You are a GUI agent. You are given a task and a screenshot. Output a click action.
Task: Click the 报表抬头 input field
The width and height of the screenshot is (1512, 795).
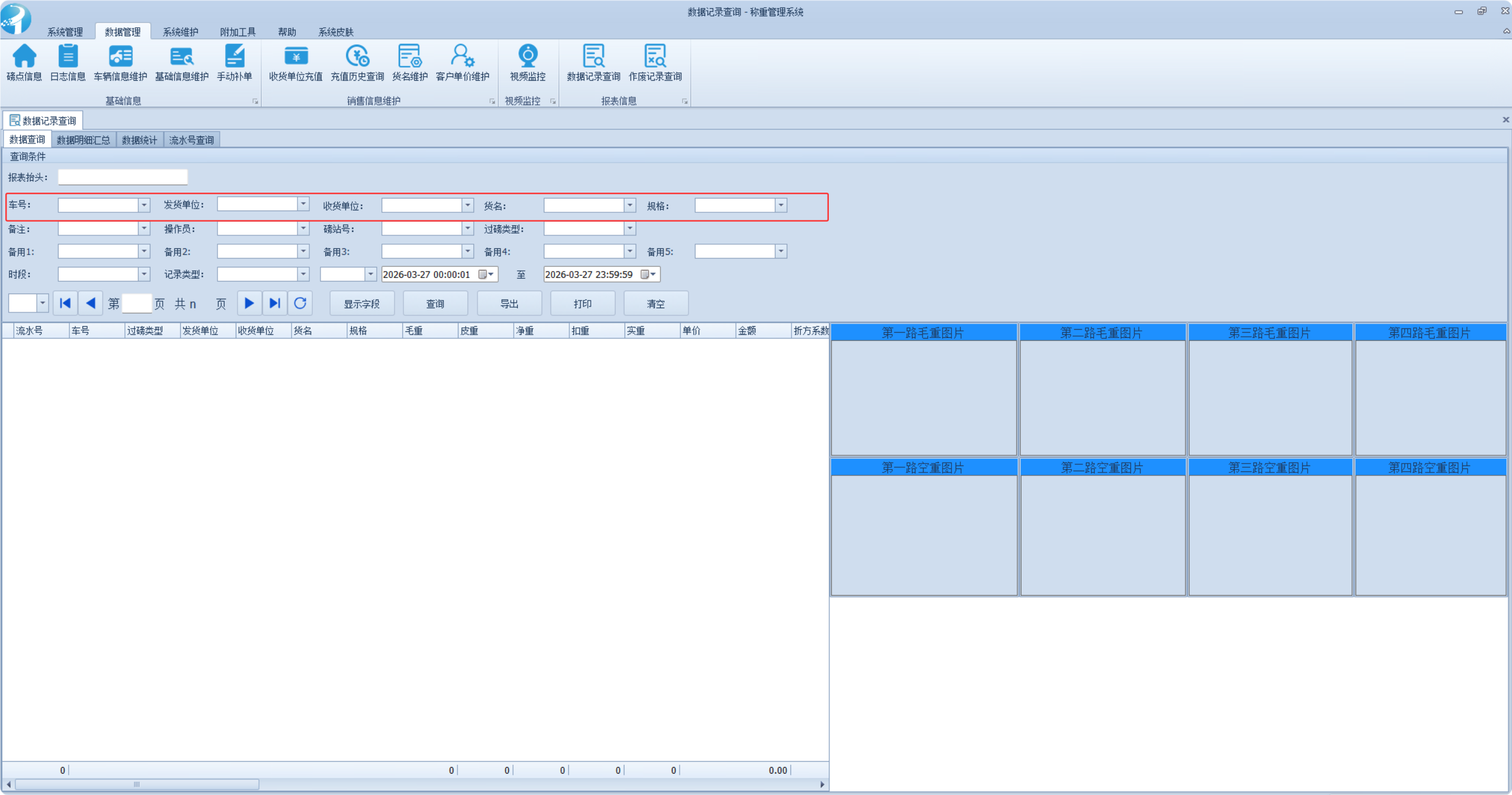[x=123, y=177]
